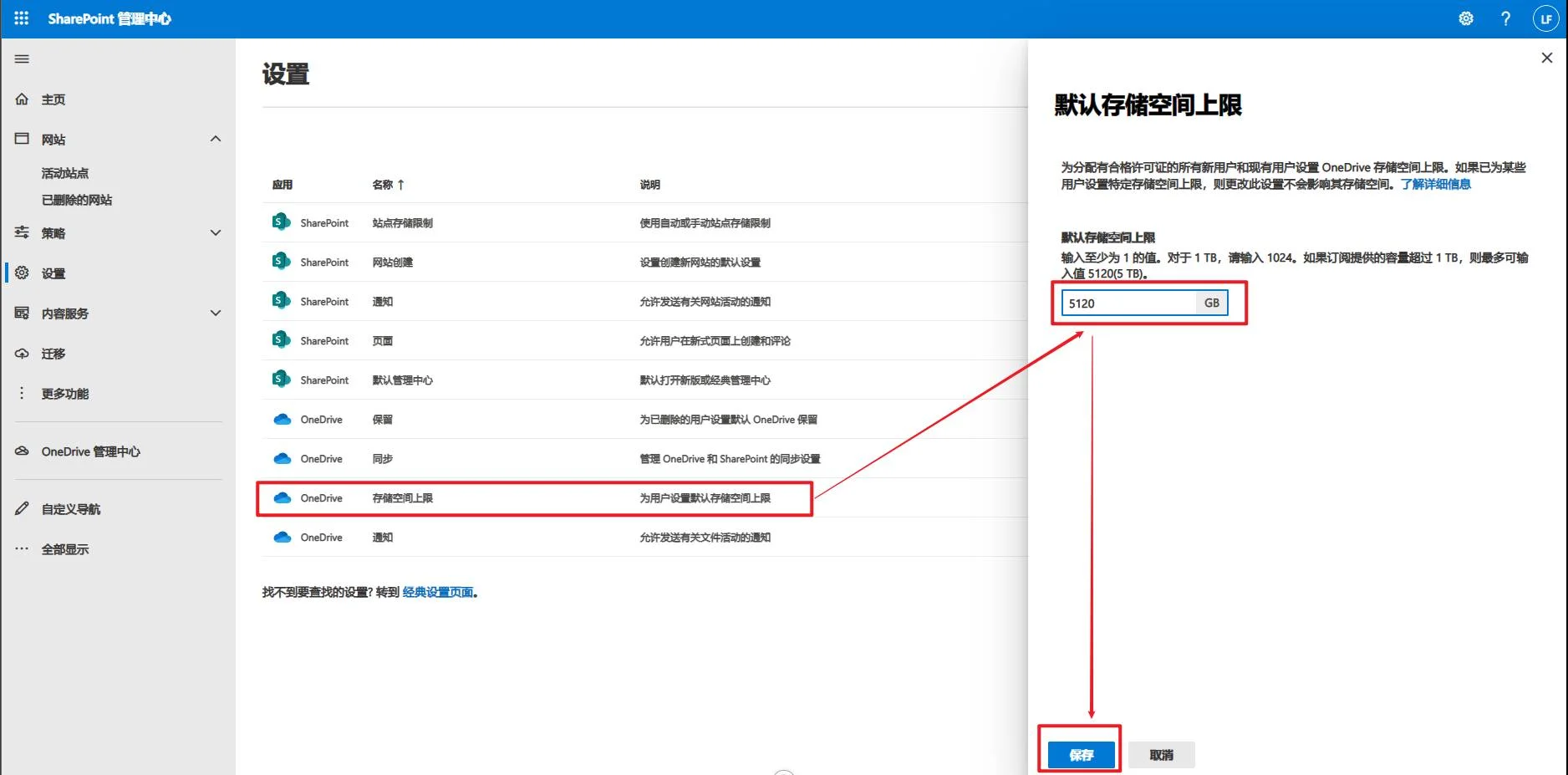The image size is (1568, 775).
Task: Open OneDrive 管理中心 via its cloud icon
Action: (22, 451)
